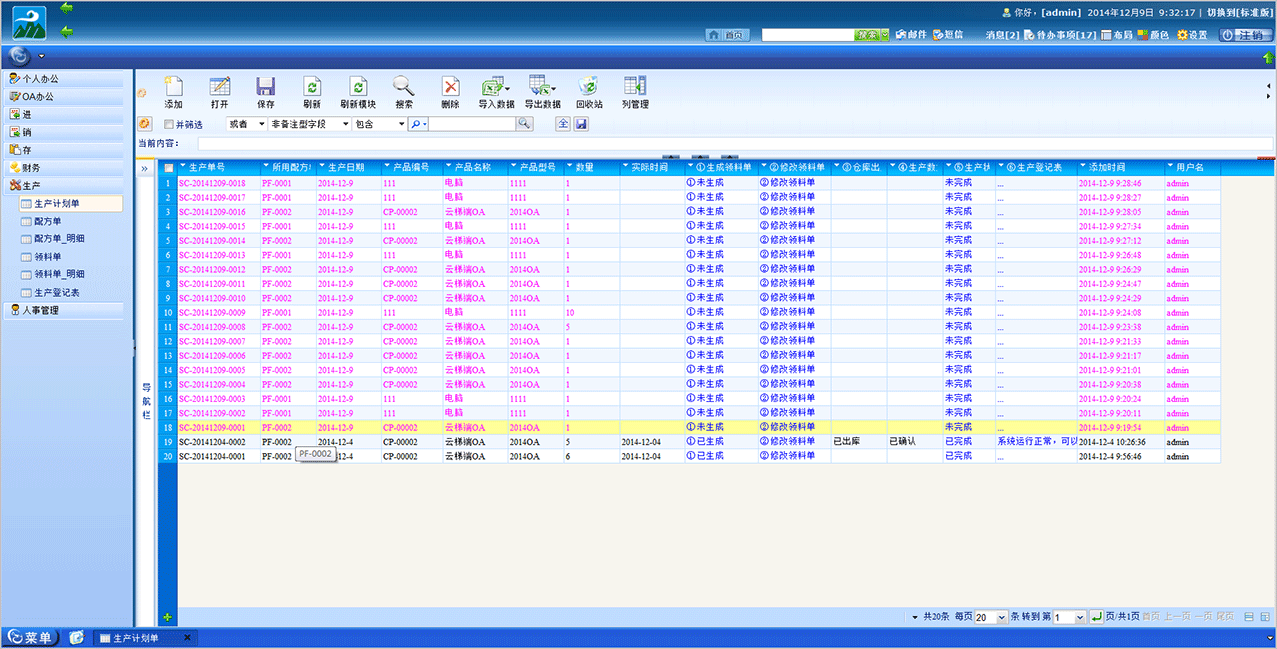
Task: Open the 或者 logic dropdown
Action: (x=247, y=124)
